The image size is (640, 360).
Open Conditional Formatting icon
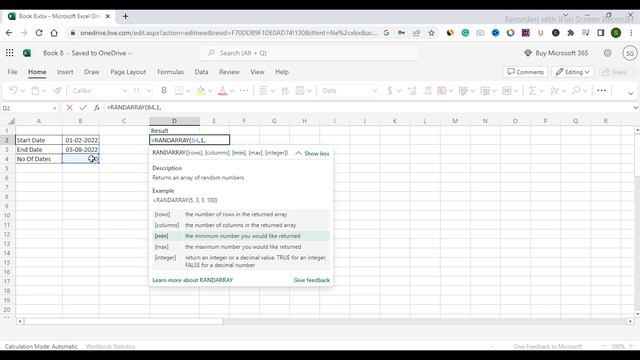click(442, 91)
